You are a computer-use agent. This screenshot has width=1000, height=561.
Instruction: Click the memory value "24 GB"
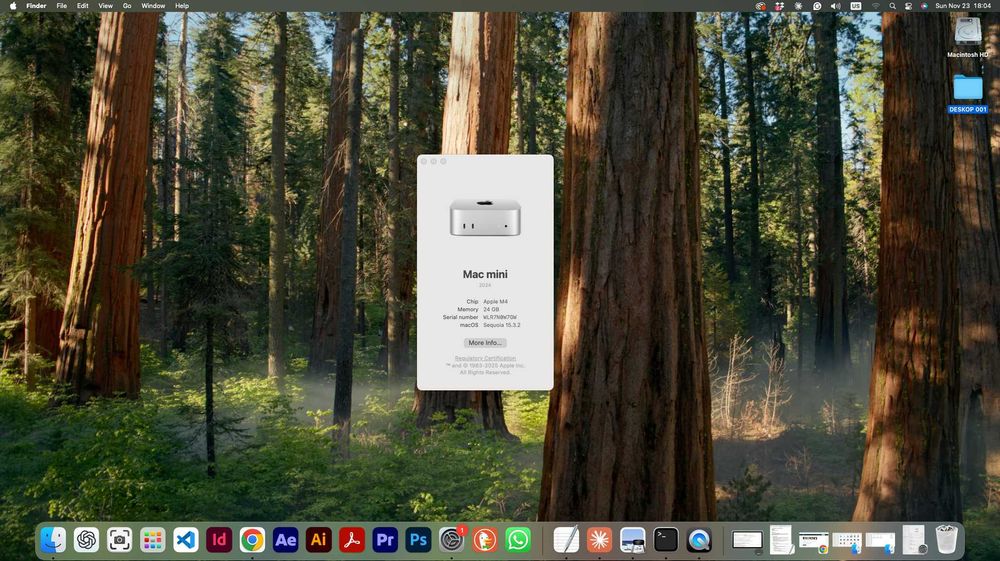pos(491,309)
